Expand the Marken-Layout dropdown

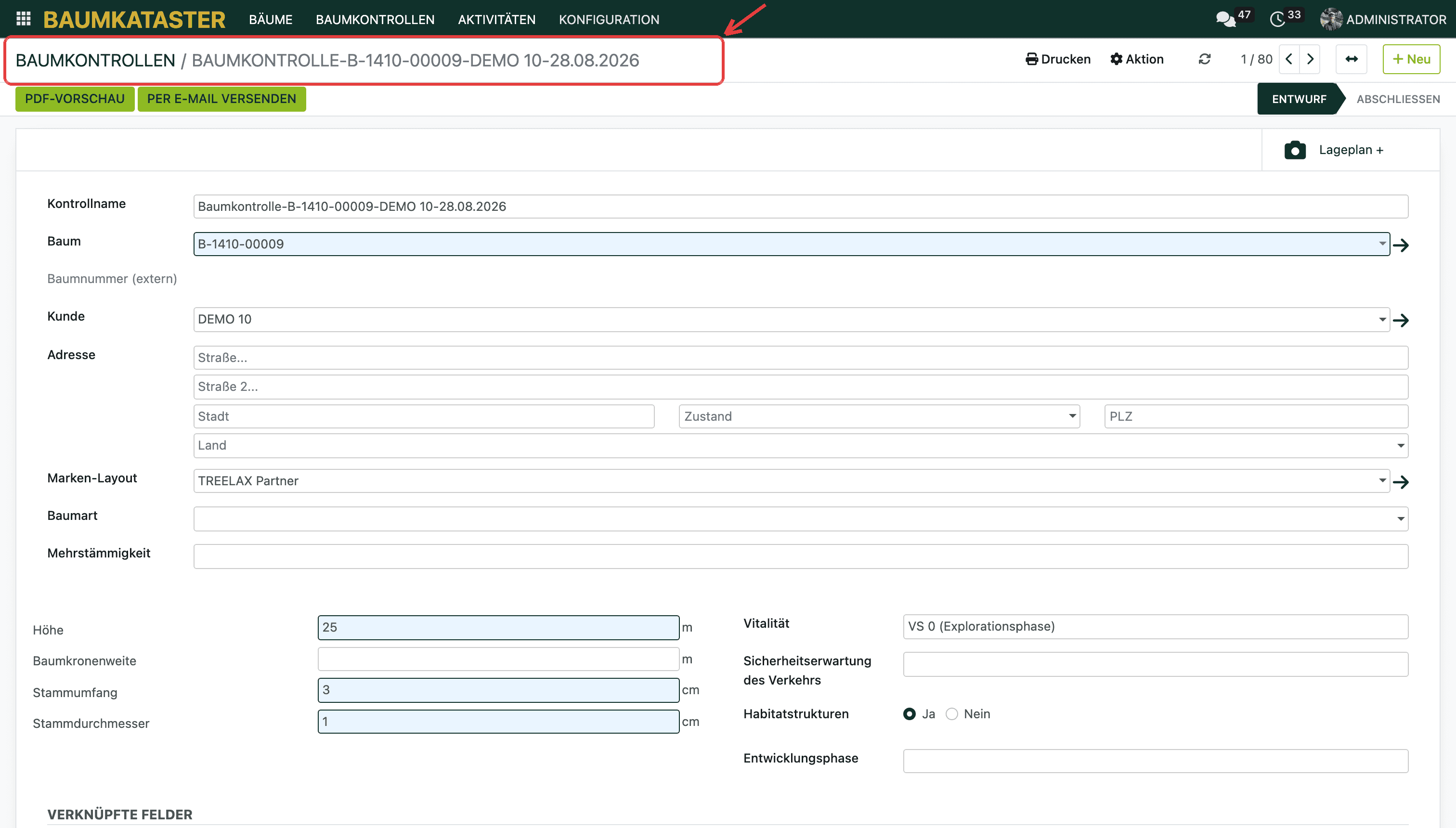tap(1382, 480)
